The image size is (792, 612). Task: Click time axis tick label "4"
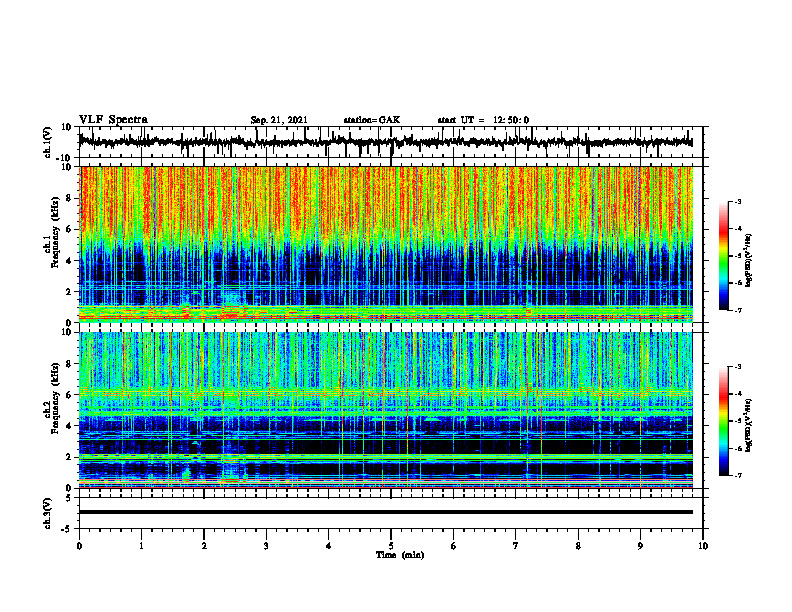point(329,546)
